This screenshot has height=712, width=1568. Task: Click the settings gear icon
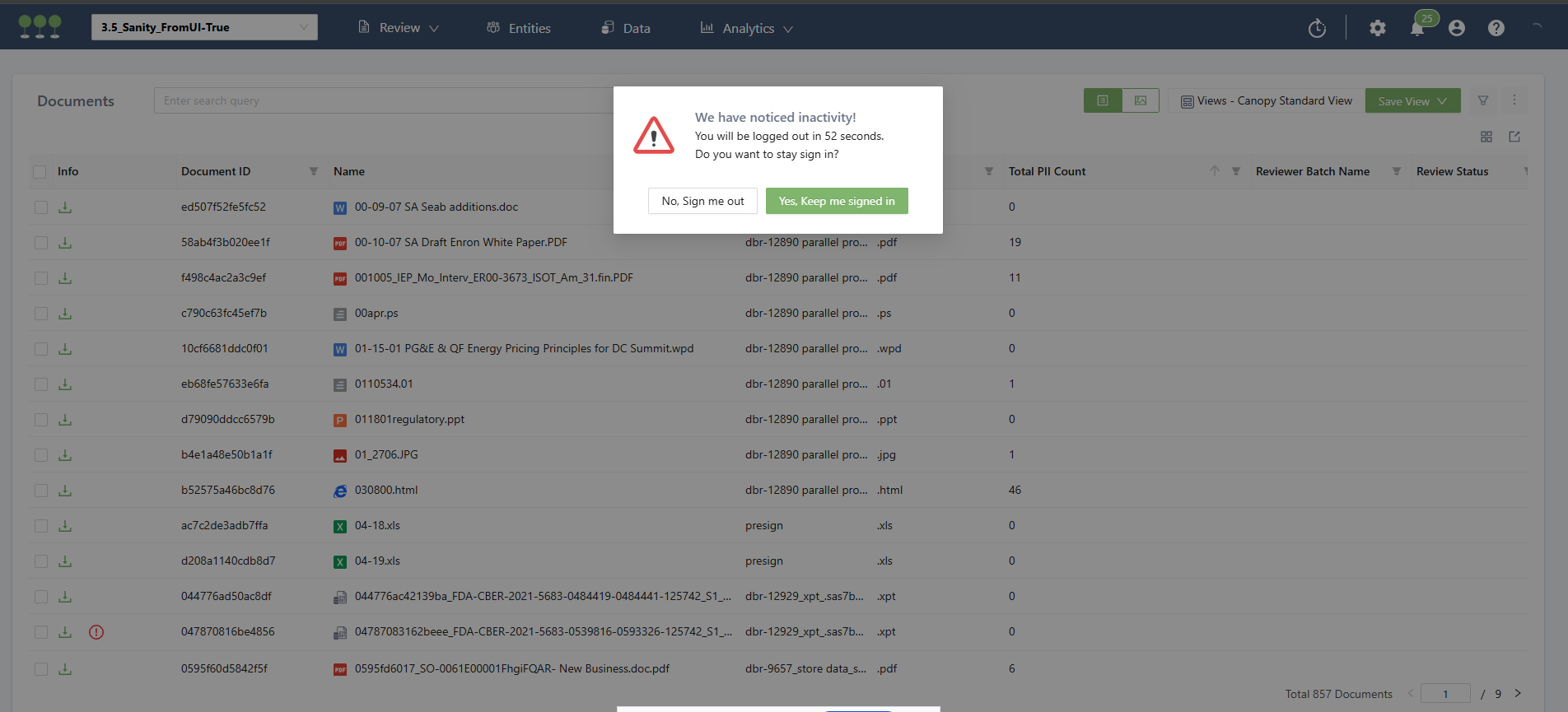click(1377, 29)
